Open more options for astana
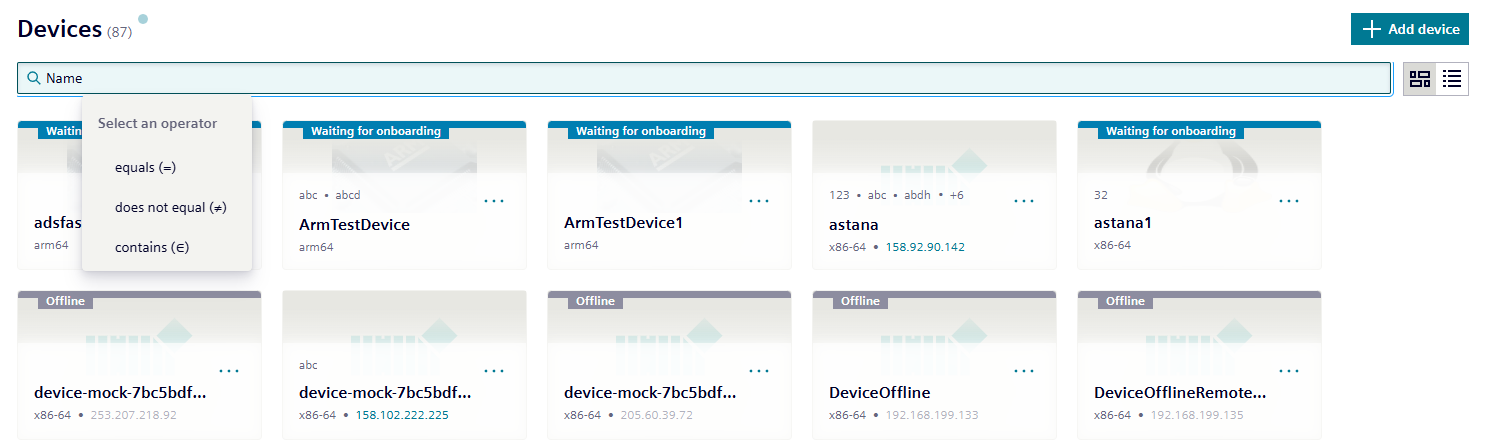Screen dimensions: 1493x447 point(1024,201)
